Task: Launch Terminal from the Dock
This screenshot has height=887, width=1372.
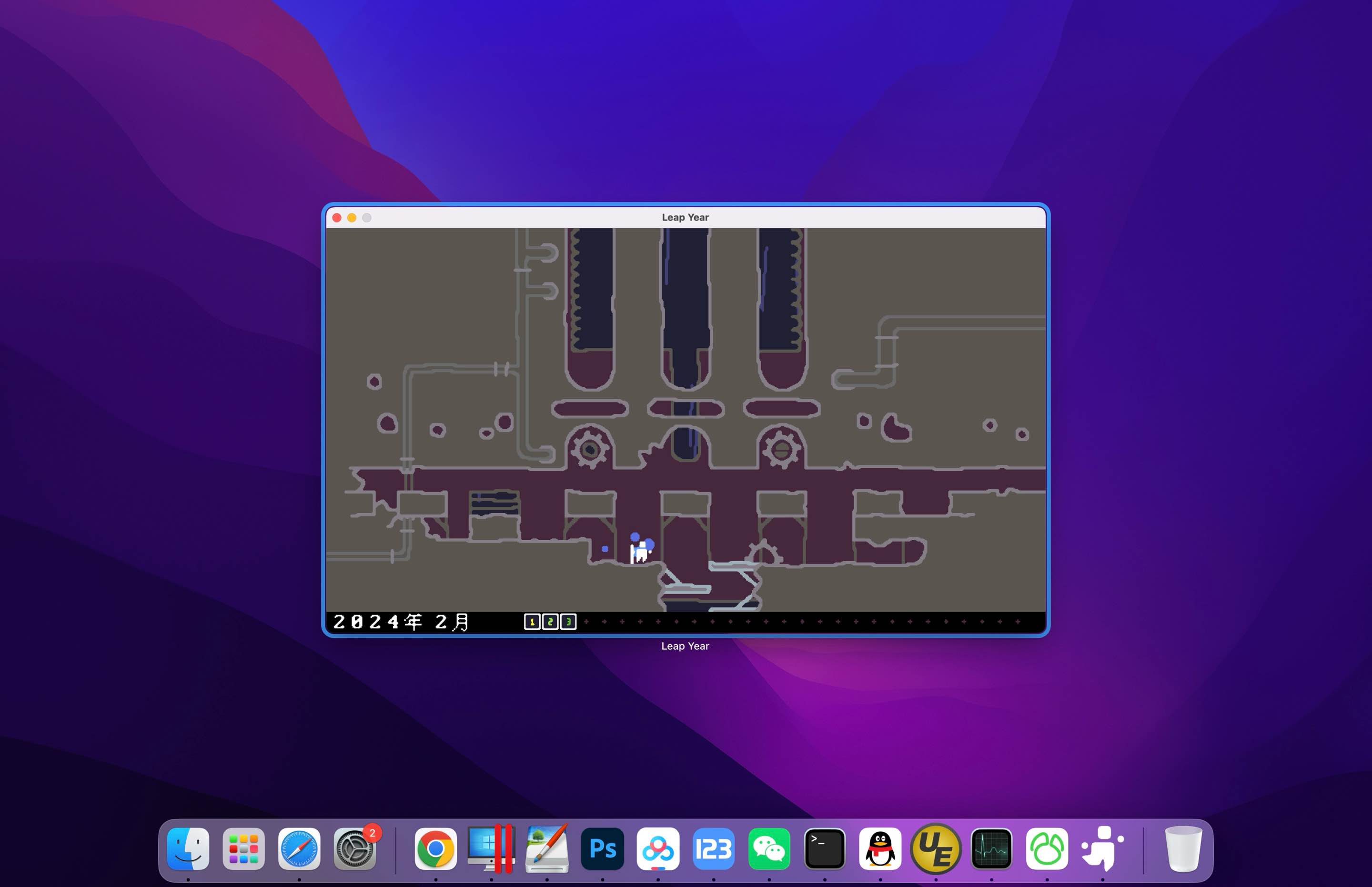Action: [825, 848]
